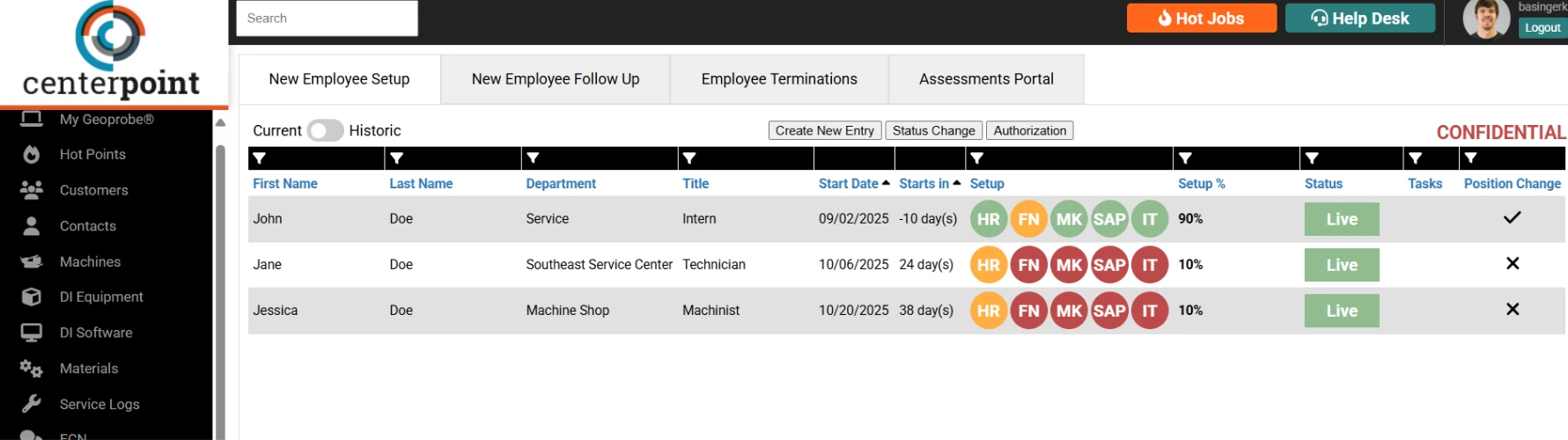Open First Name column filter
The width and height of the screenshot is (1568, 440).
coord(259,158)
